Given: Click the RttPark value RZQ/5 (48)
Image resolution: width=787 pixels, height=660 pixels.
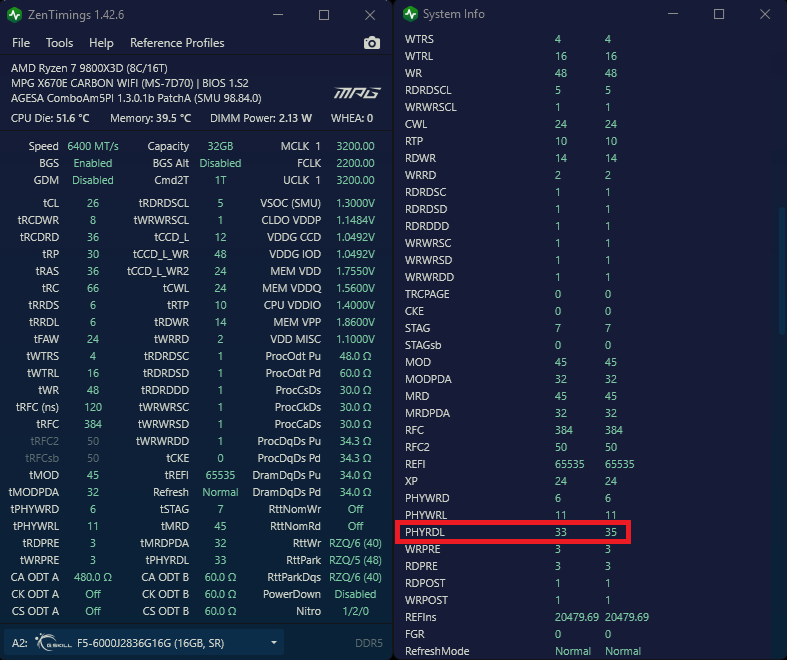Looking at the screenshot, I should click(355, 560).
